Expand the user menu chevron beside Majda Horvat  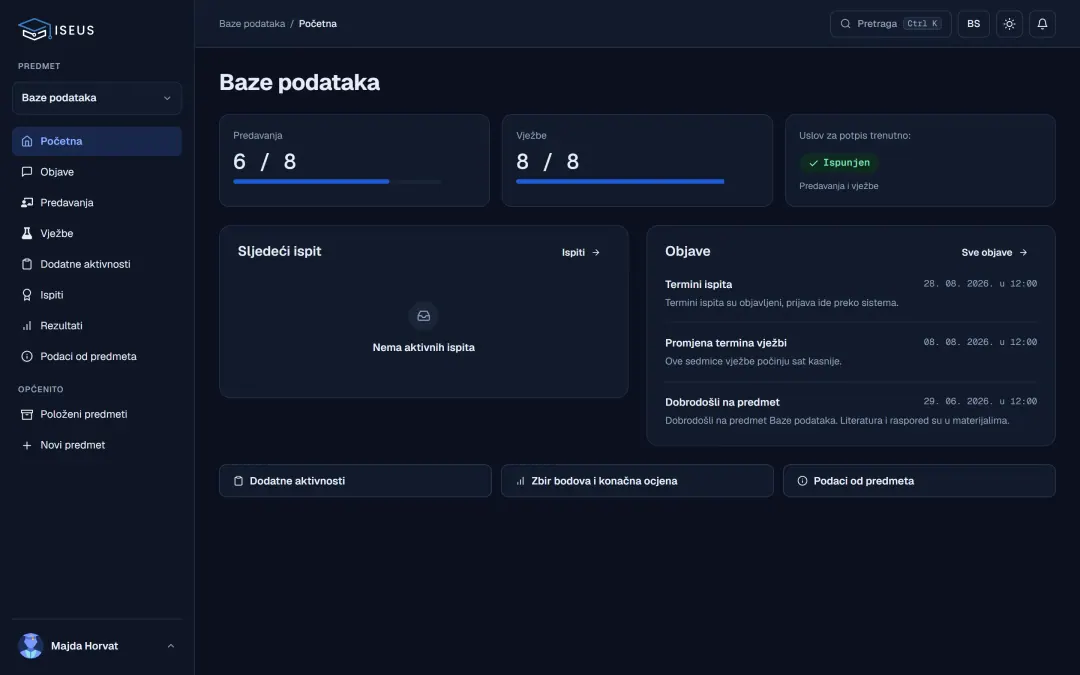171,645
